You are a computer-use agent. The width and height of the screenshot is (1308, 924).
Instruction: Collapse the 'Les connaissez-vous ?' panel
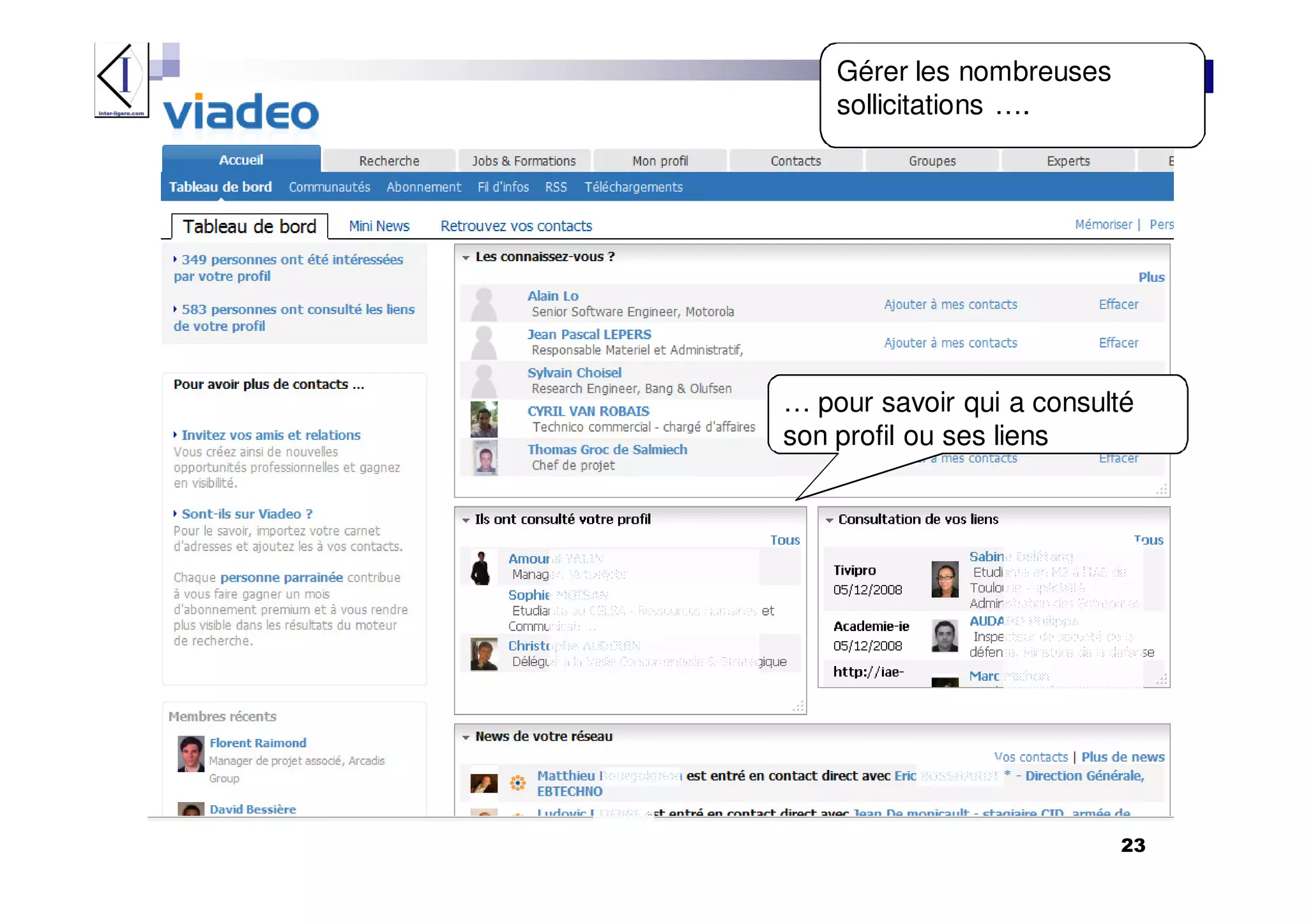tap(466, 257)
